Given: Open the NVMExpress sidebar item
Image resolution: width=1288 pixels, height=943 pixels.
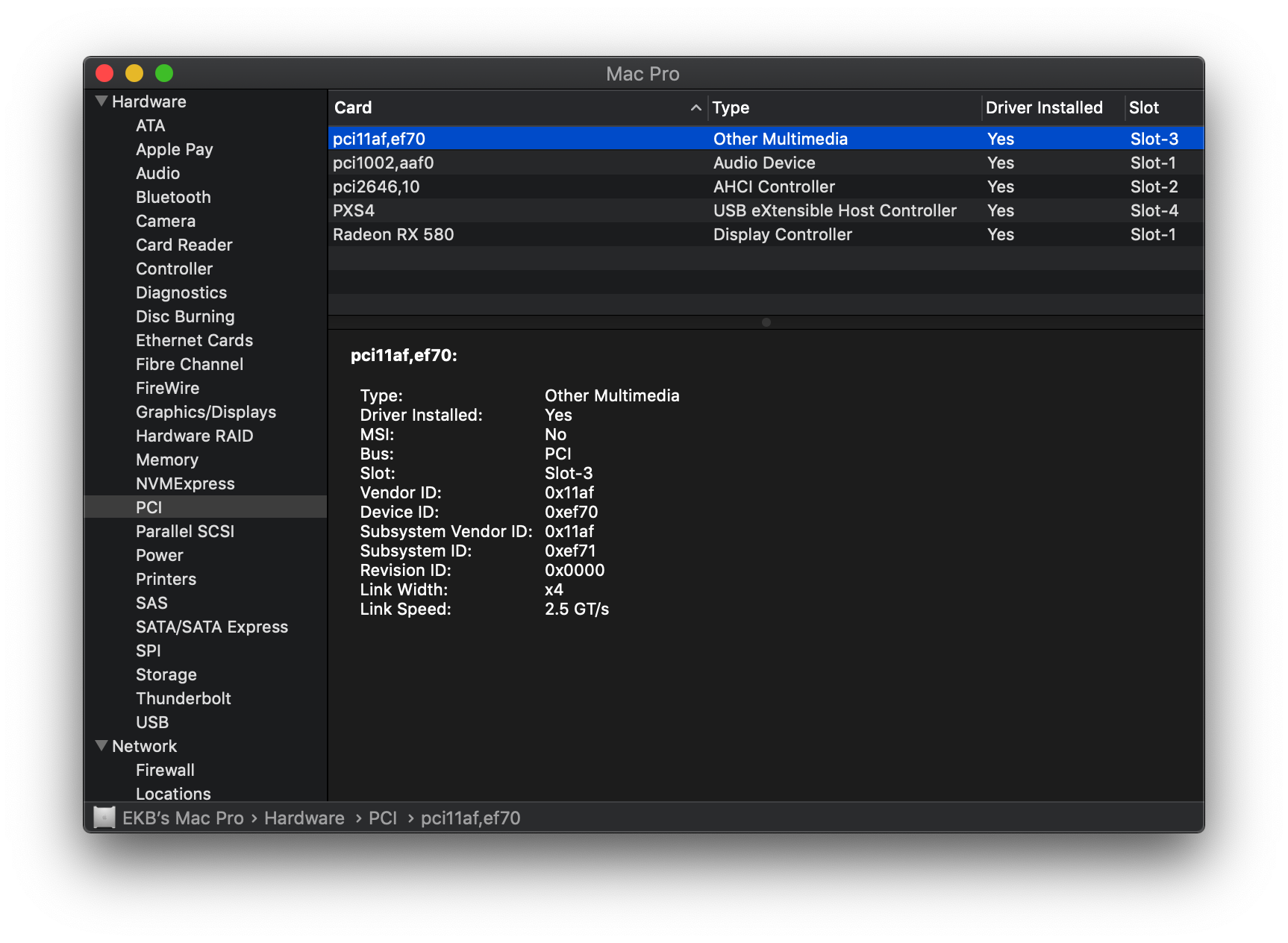Looking at the screenshot, I should pos(185,483).
